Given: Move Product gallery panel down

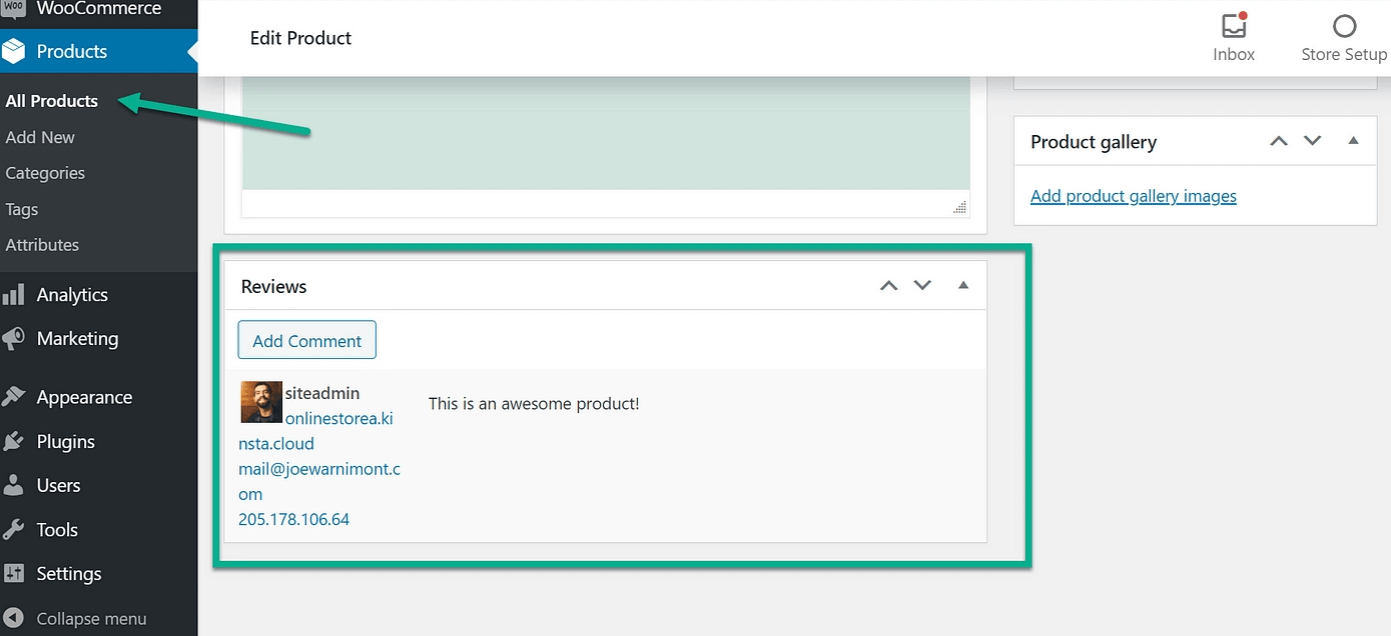Looking at the screenshot, I should [1312, 141].
